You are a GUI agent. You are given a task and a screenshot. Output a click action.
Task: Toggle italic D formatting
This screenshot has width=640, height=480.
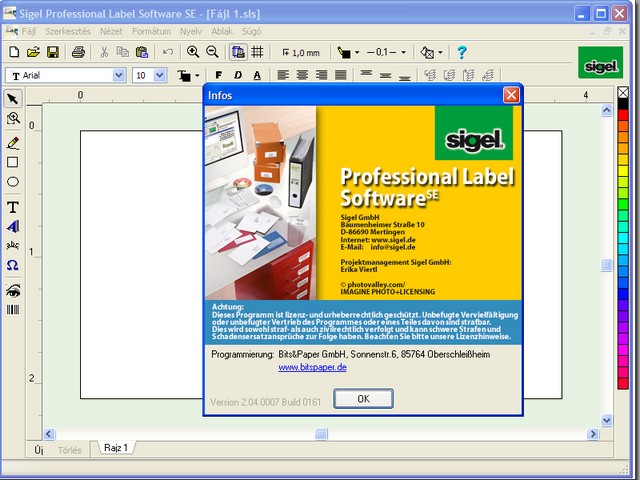point(238,75)
